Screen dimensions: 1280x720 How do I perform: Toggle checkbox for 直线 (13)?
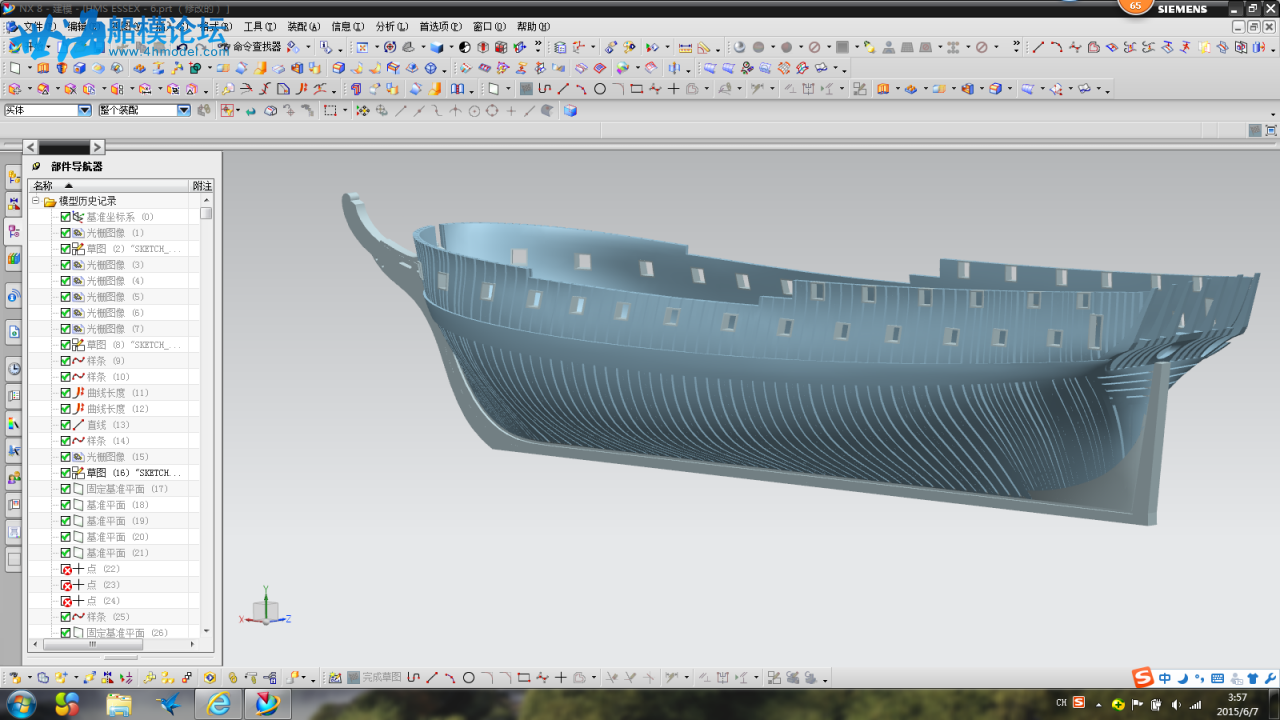66,425
